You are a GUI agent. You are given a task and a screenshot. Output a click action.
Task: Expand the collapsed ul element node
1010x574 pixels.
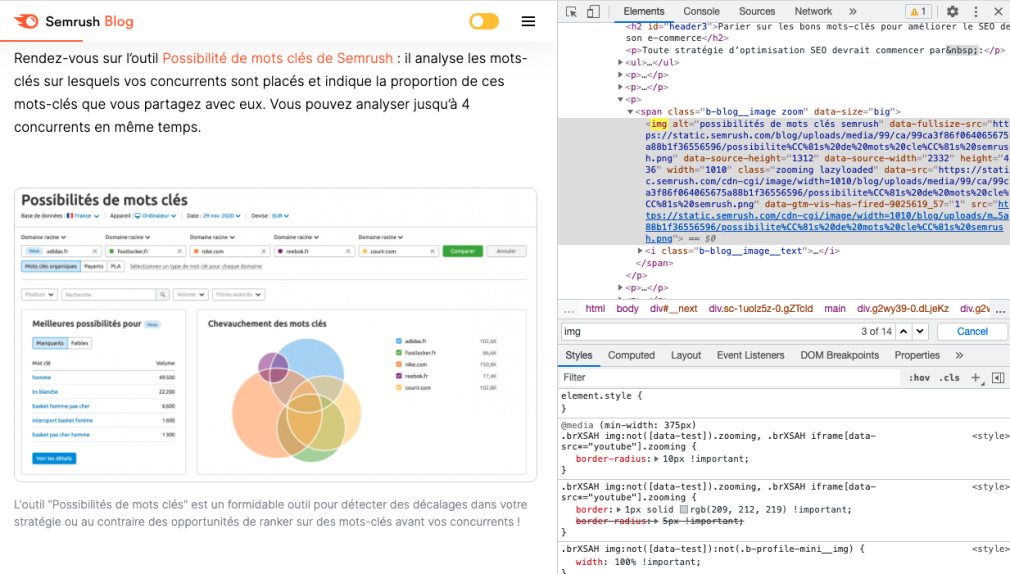click(x=621, y=62)
